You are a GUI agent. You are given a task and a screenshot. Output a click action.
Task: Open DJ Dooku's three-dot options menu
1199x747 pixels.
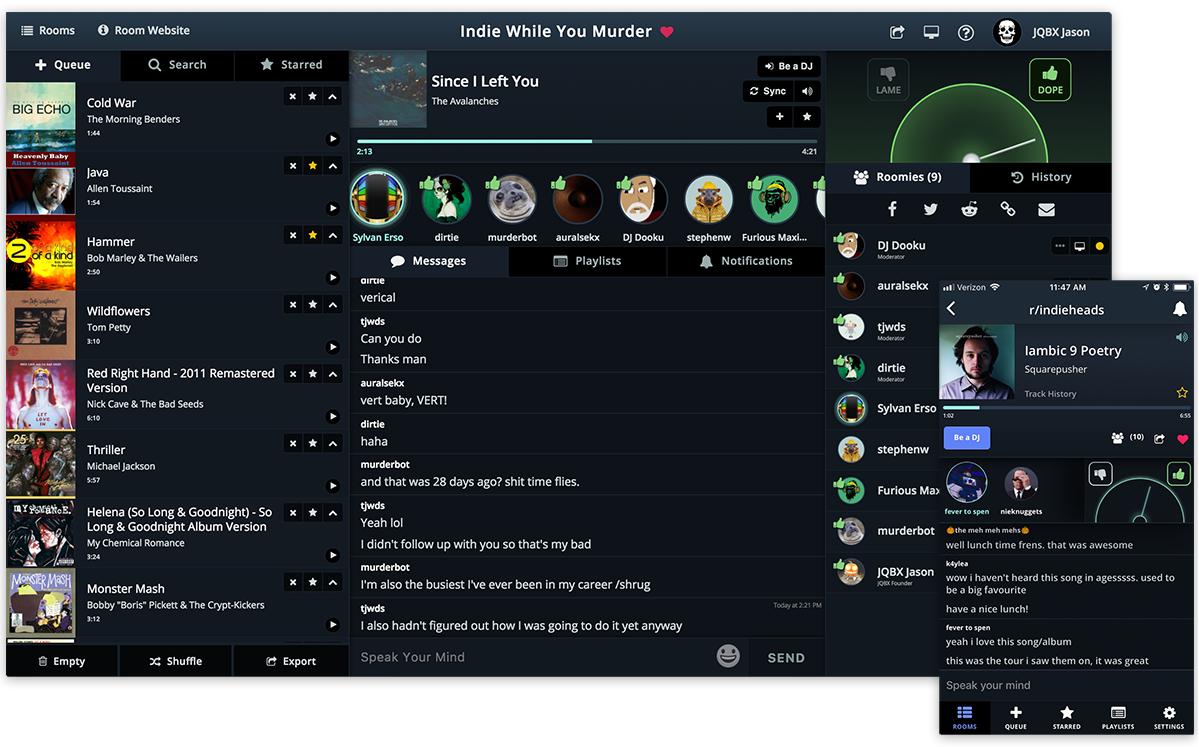1059,246
